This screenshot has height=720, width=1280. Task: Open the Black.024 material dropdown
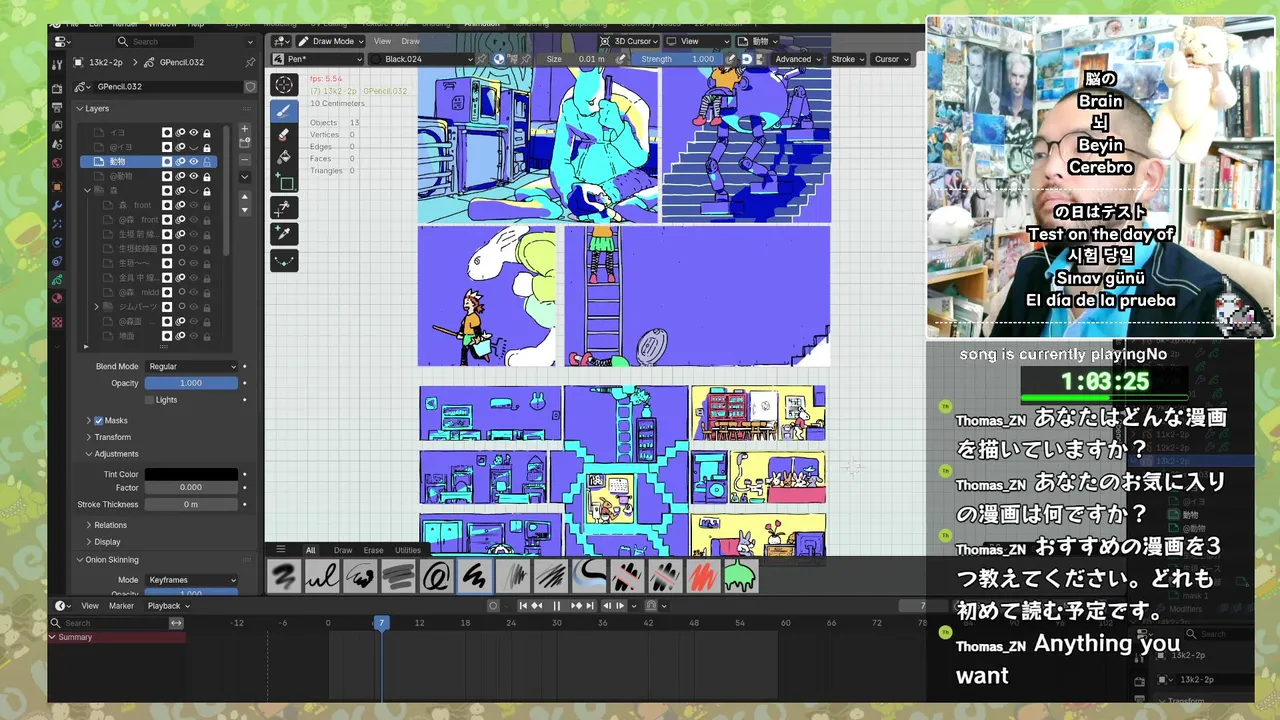pos(420,59)
